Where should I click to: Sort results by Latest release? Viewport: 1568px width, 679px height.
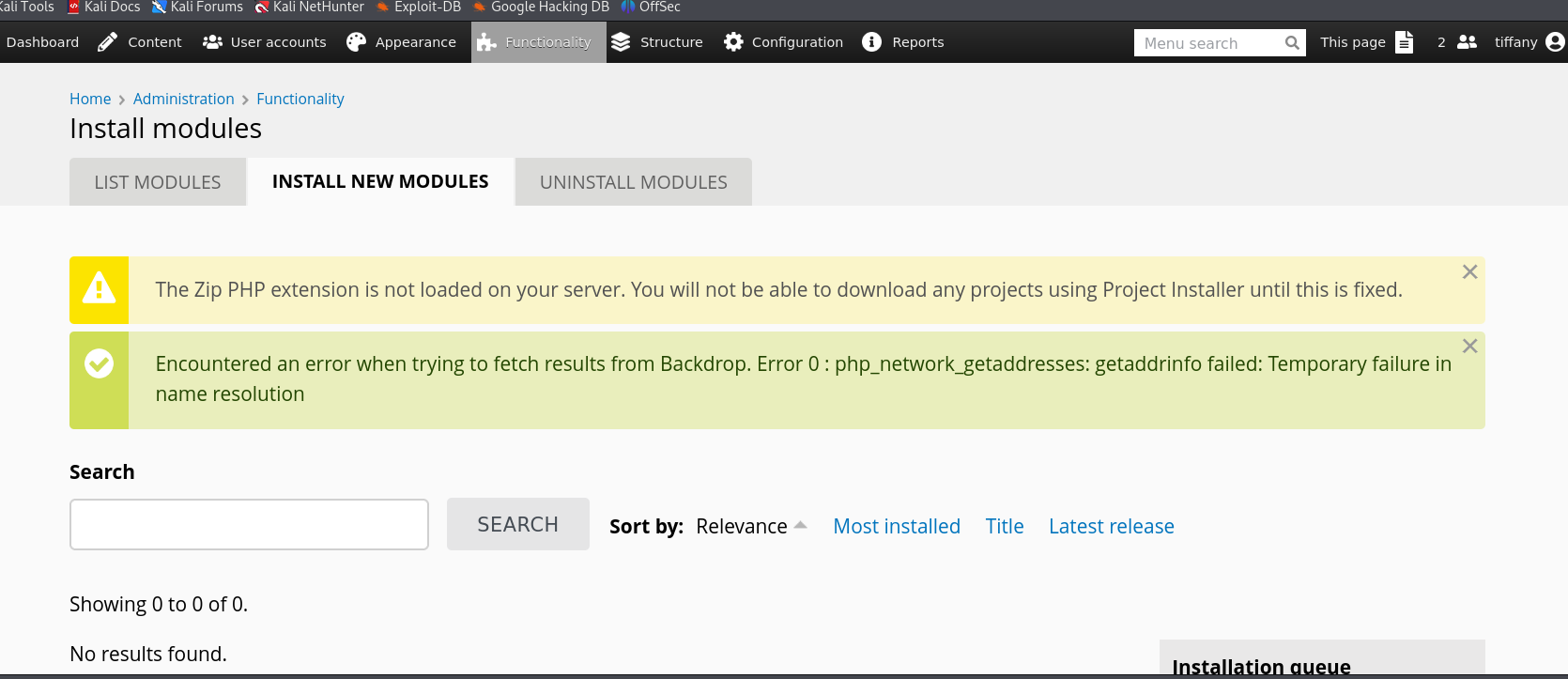point(1112,526)
